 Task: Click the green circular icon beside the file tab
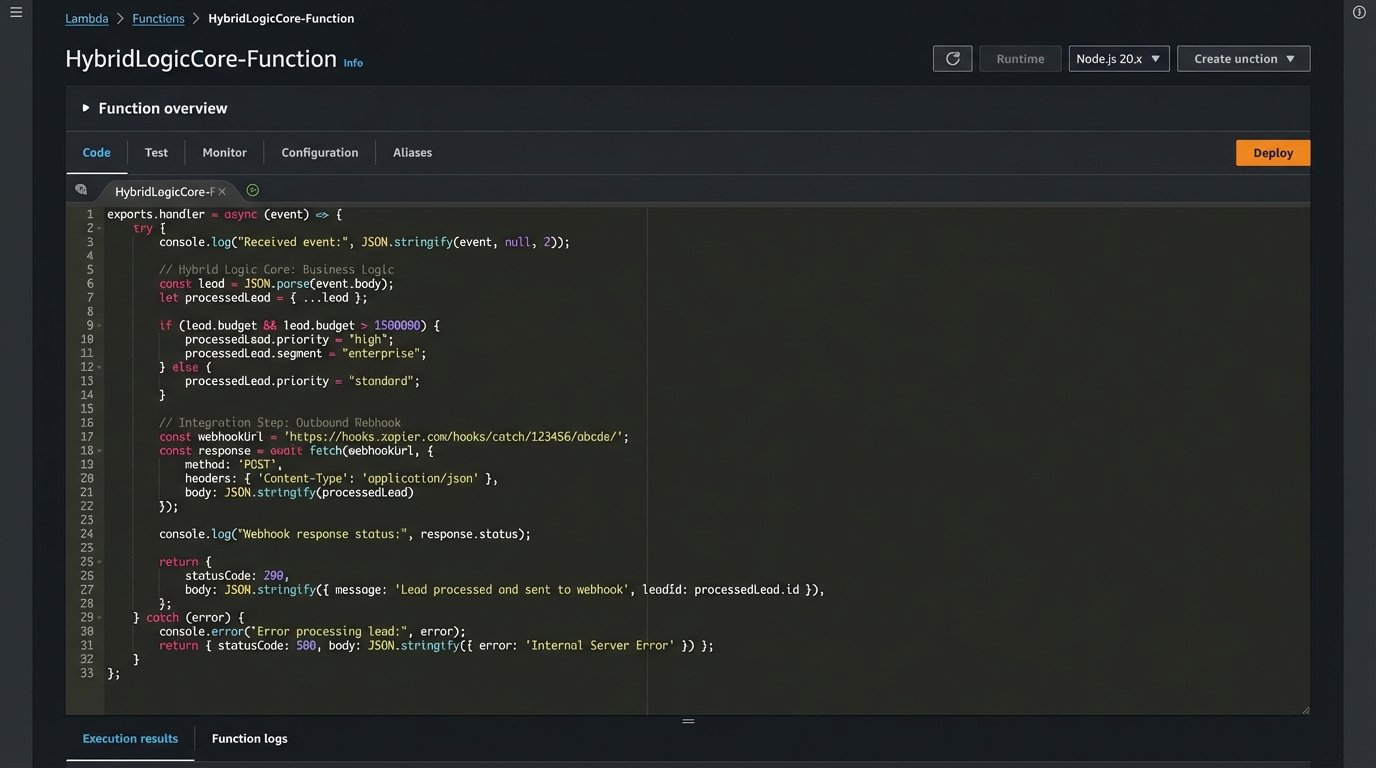[253, 190]
